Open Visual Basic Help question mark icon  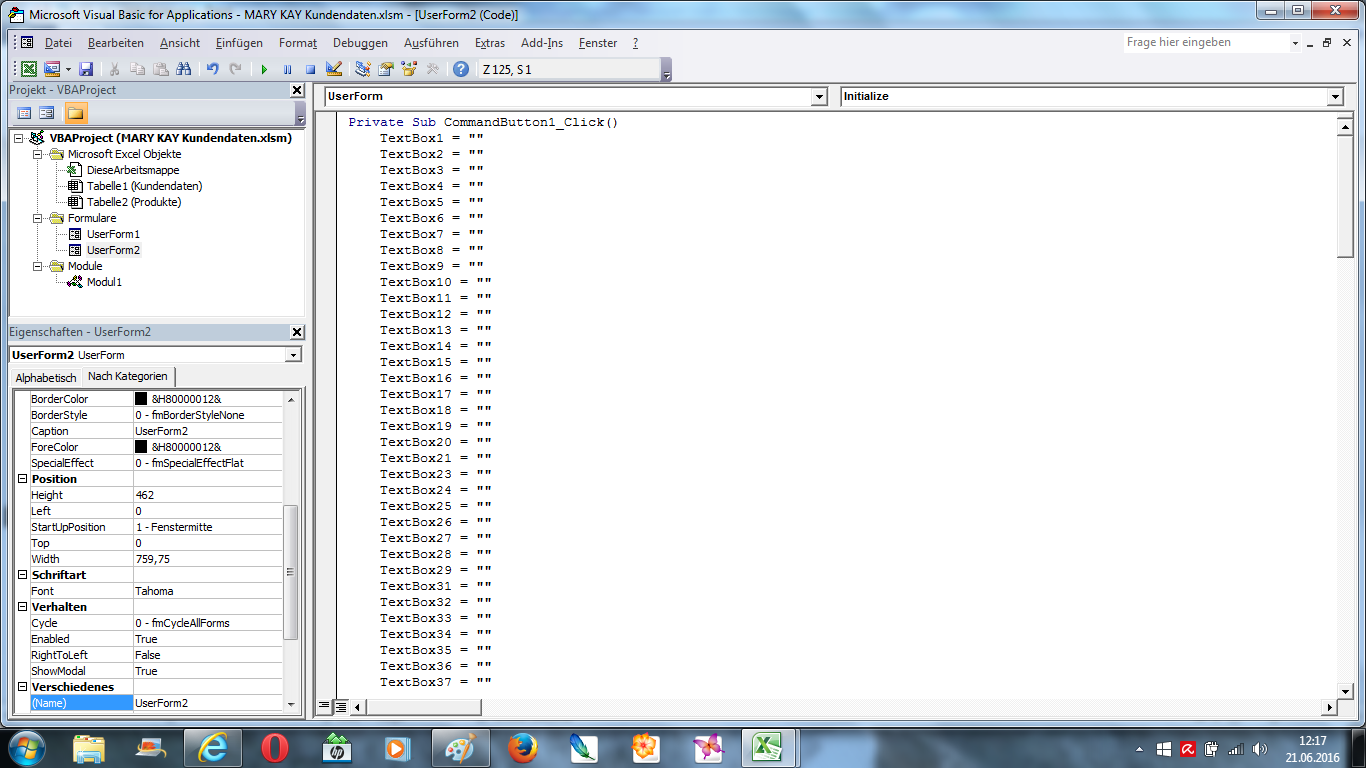(x=461, y=69)
